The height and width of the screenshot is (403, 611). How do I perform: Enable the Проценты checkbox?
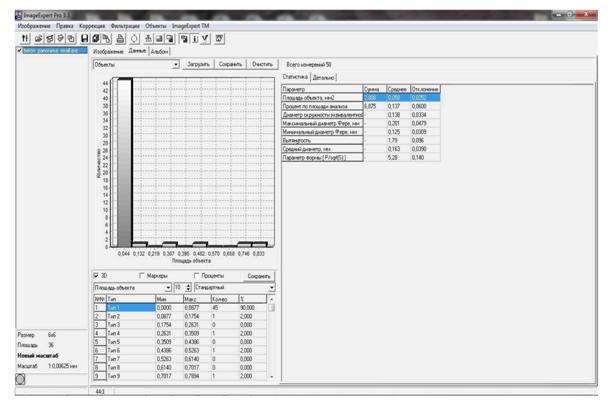click(x=195, y=275)
